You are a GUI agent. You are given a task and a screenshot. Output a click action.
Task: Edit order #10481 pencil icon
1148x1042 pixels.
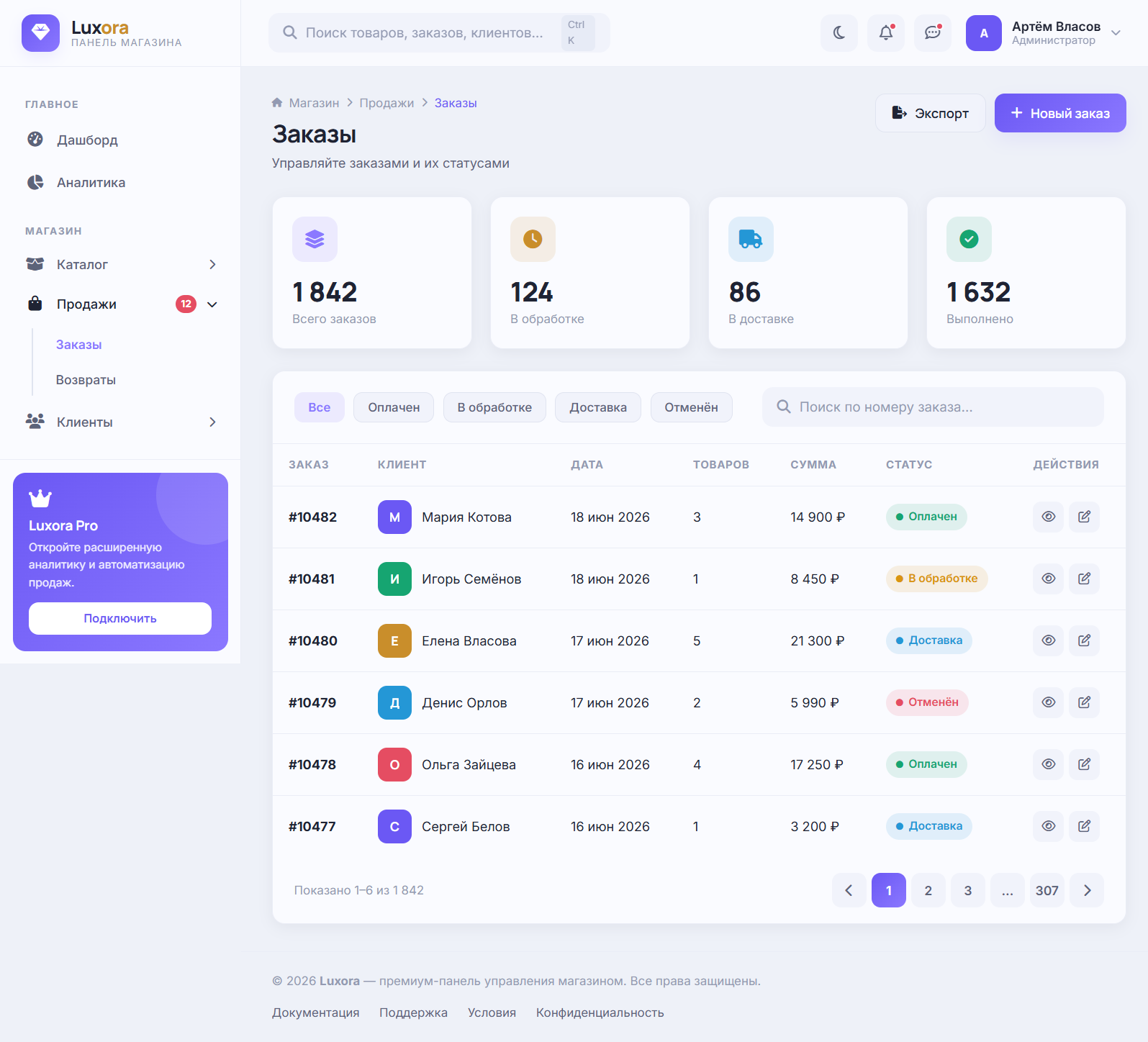tap(1084, 579)
